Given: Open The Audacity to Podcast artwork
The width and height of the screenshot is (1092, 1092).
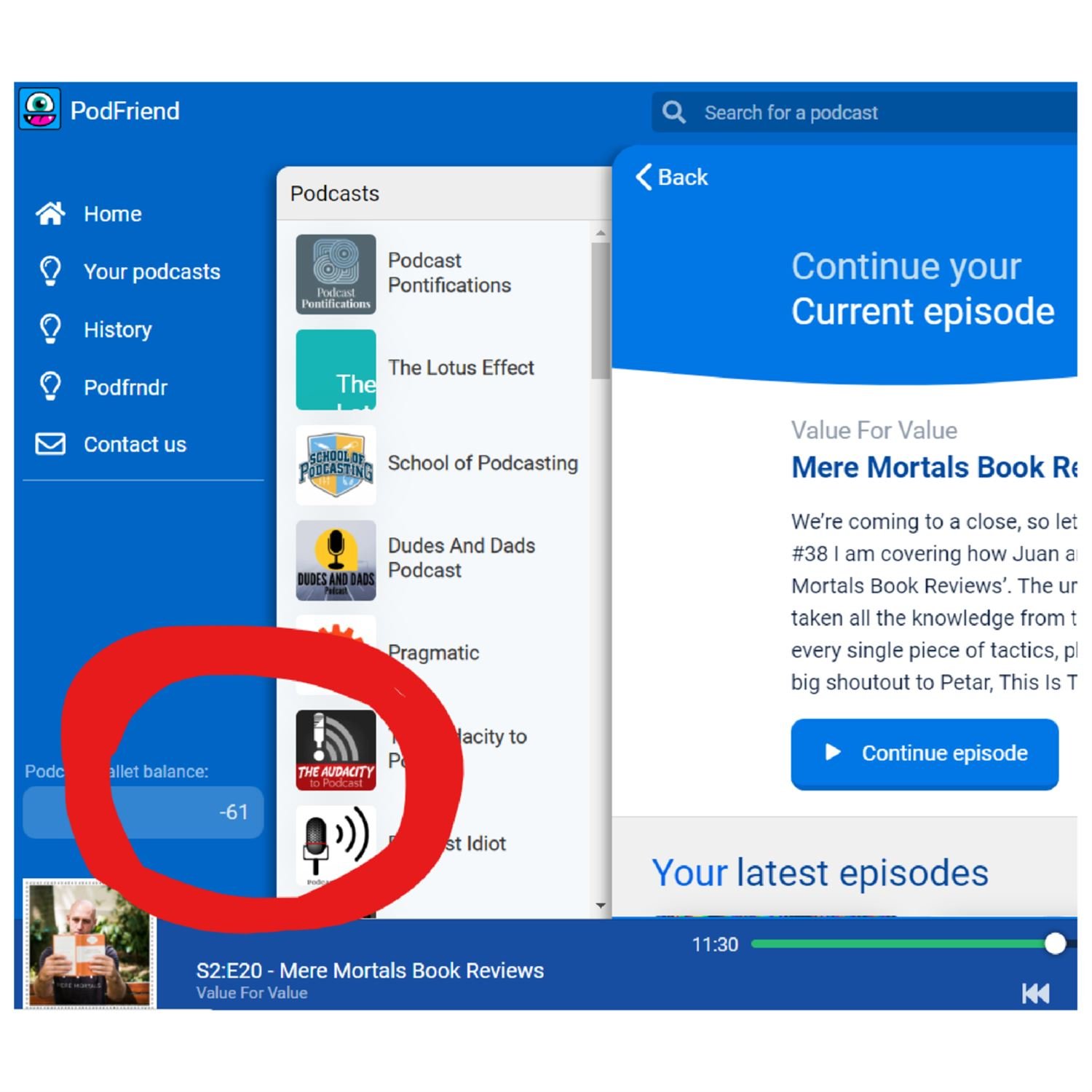Looking at the screenshot, I should [336, 750].
